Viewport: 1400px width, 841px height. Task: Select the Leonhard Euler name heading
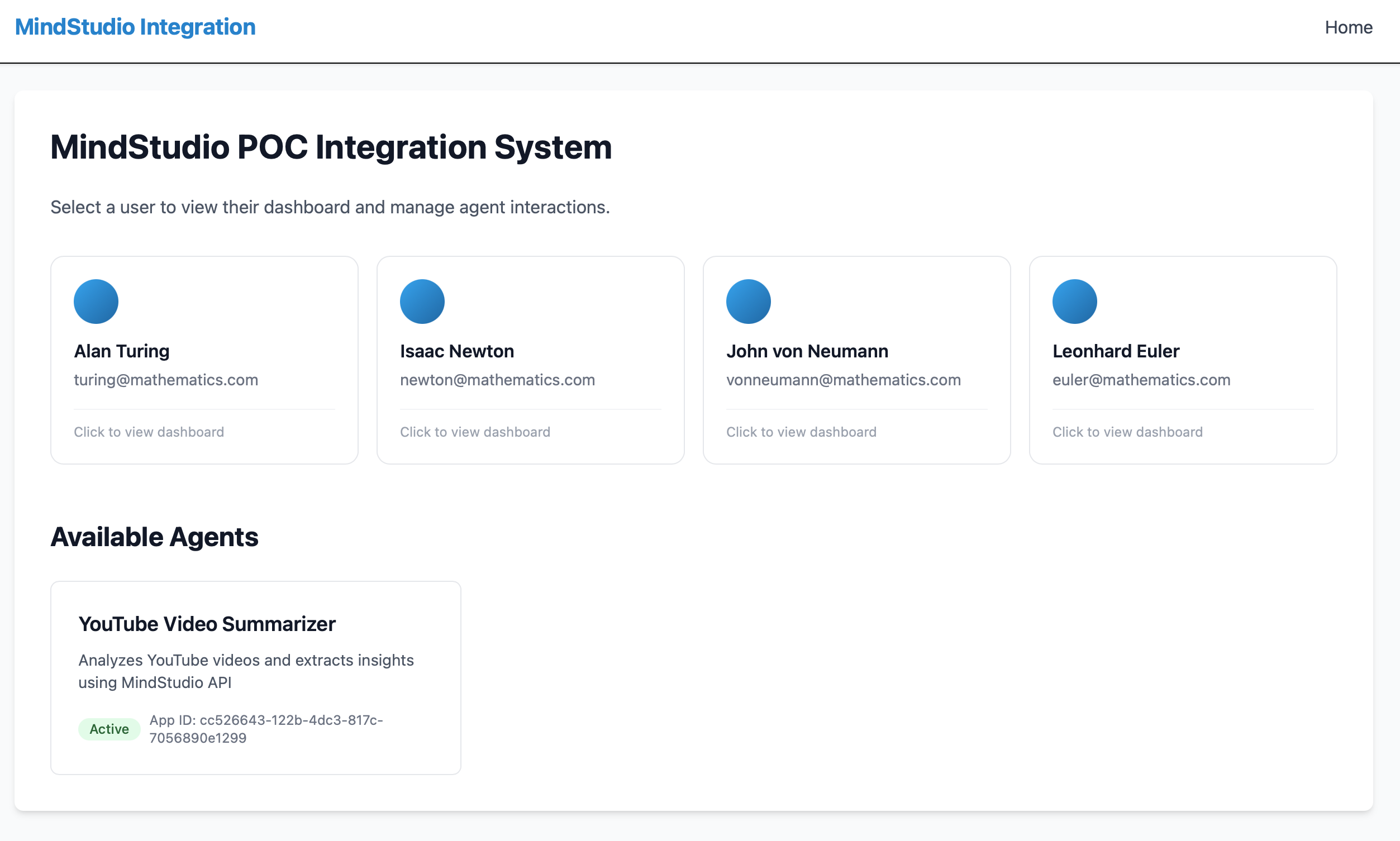(1116, 351)
